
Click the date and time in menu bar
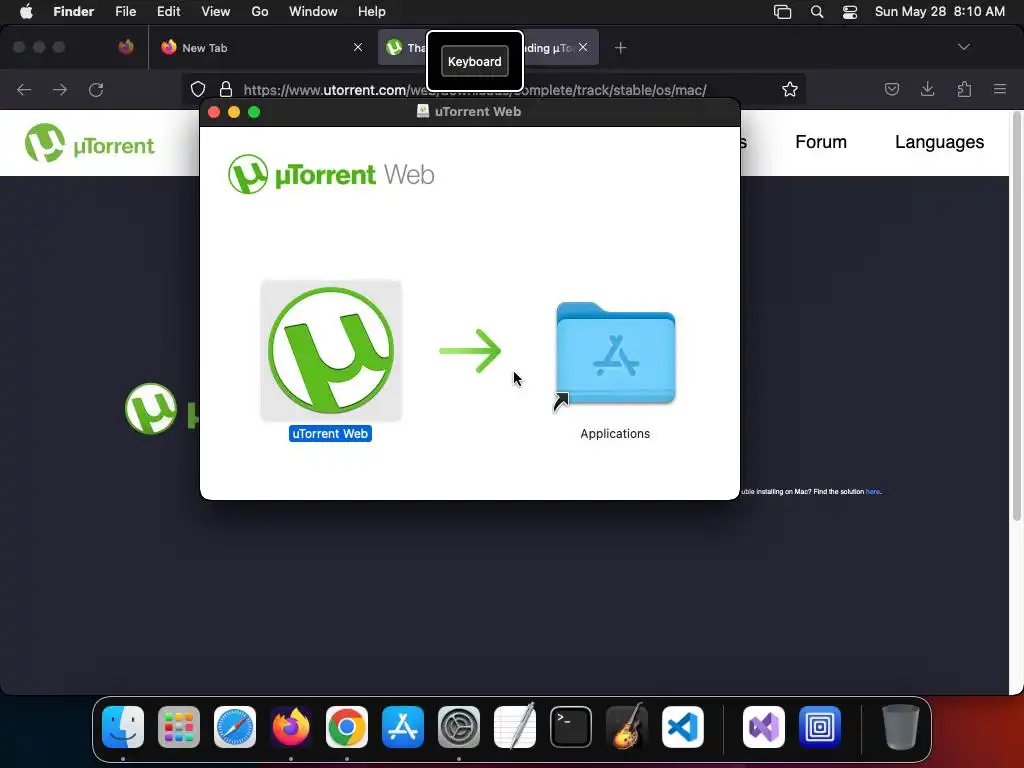click(x=940, y=12)
